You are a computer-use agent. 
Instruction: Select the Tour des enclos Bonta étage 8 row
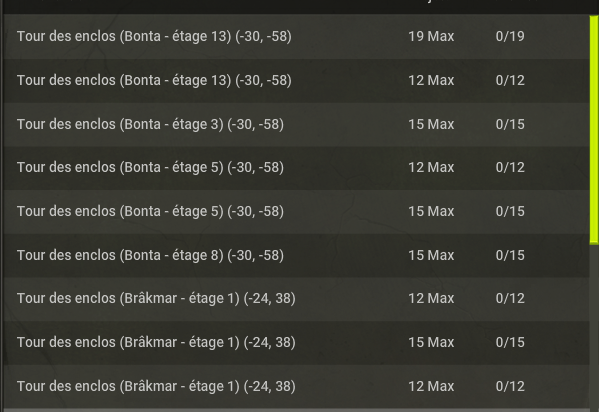pos(296,255)
